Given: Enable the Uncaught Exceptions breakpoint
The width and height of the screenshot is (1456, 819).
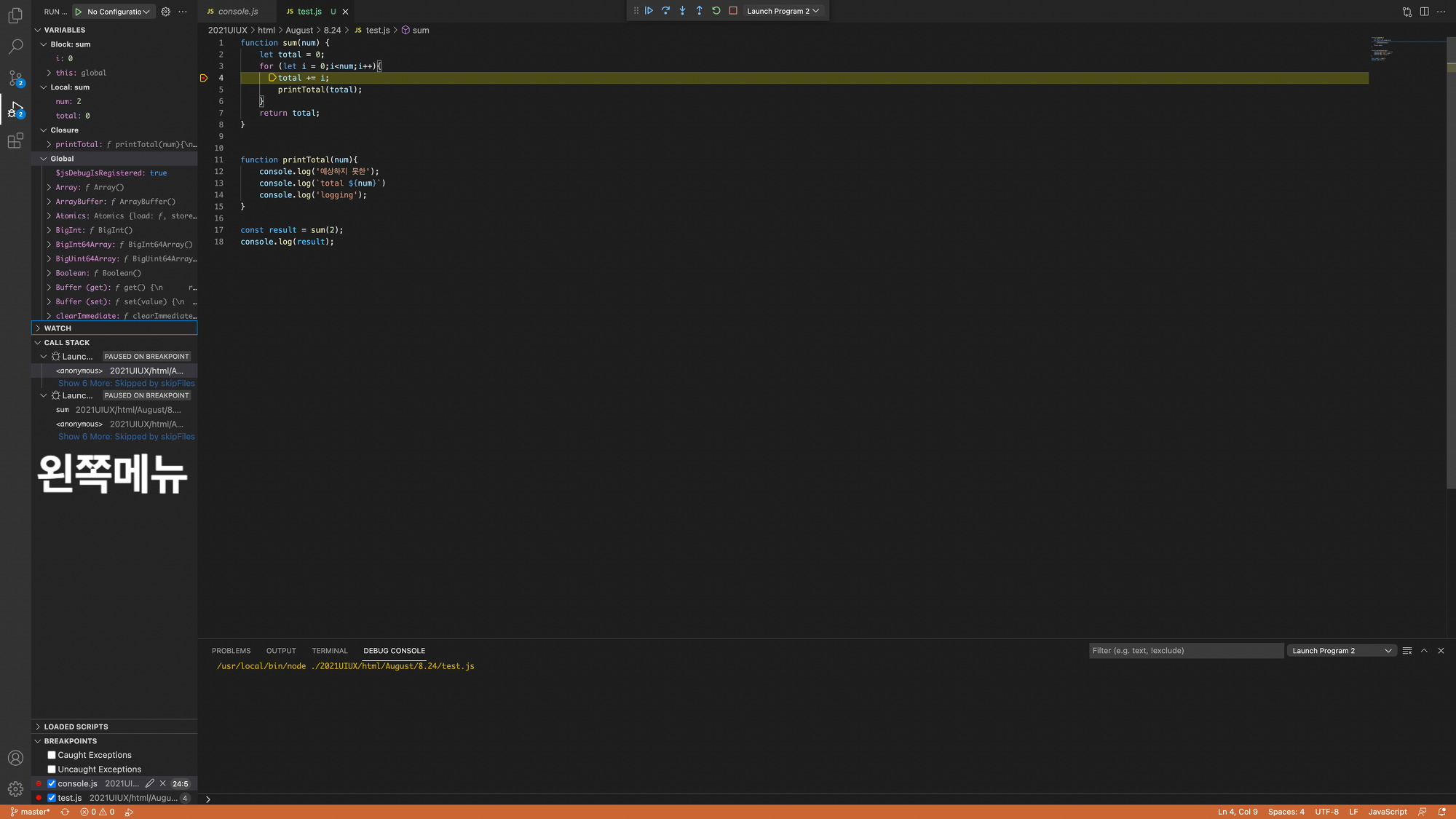Looking at the screenshot, I should click(x=52, y=769).
